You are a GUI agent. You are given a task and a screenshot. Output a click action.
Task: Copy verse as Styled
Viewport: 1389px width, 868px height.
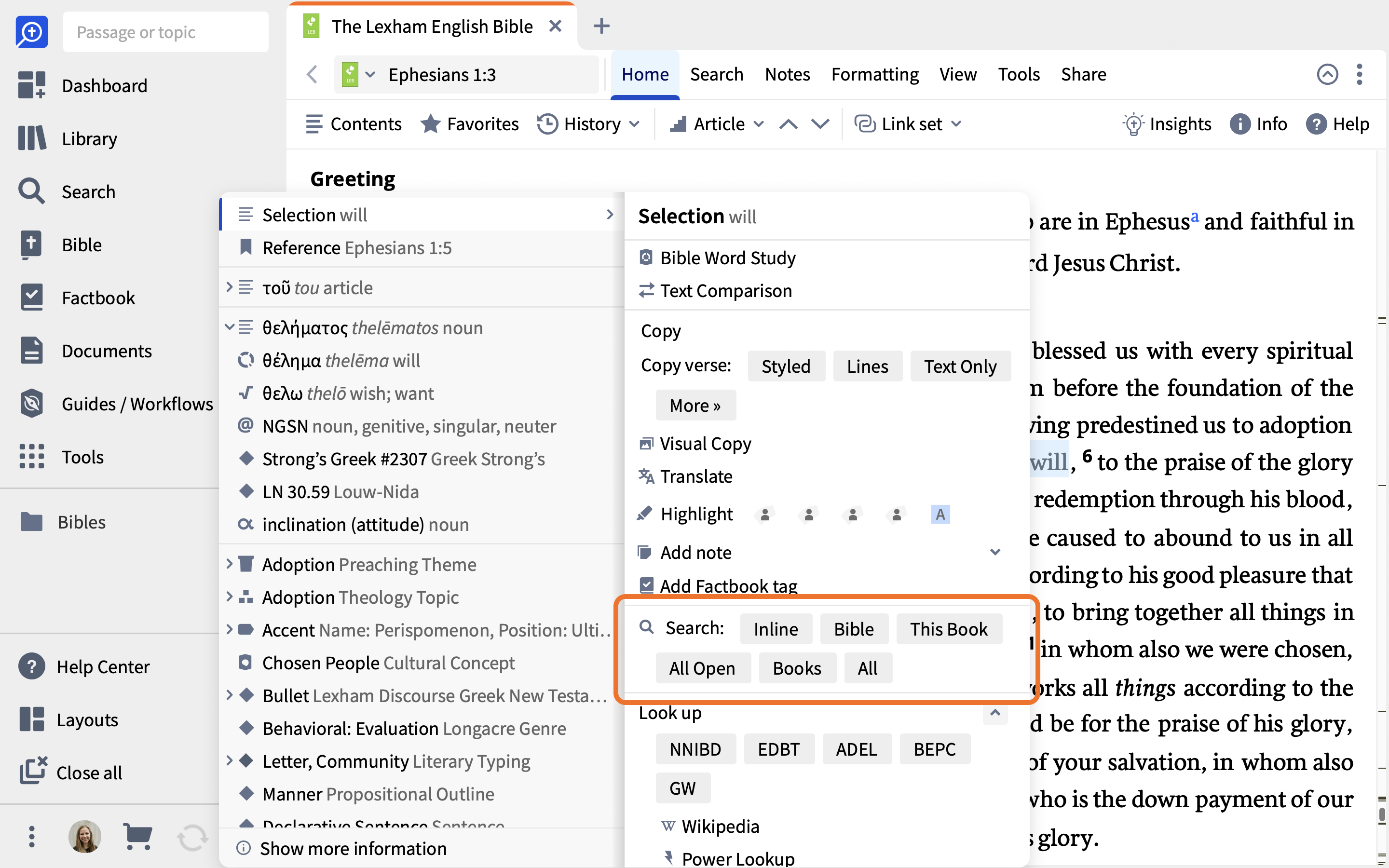point(786,366)
